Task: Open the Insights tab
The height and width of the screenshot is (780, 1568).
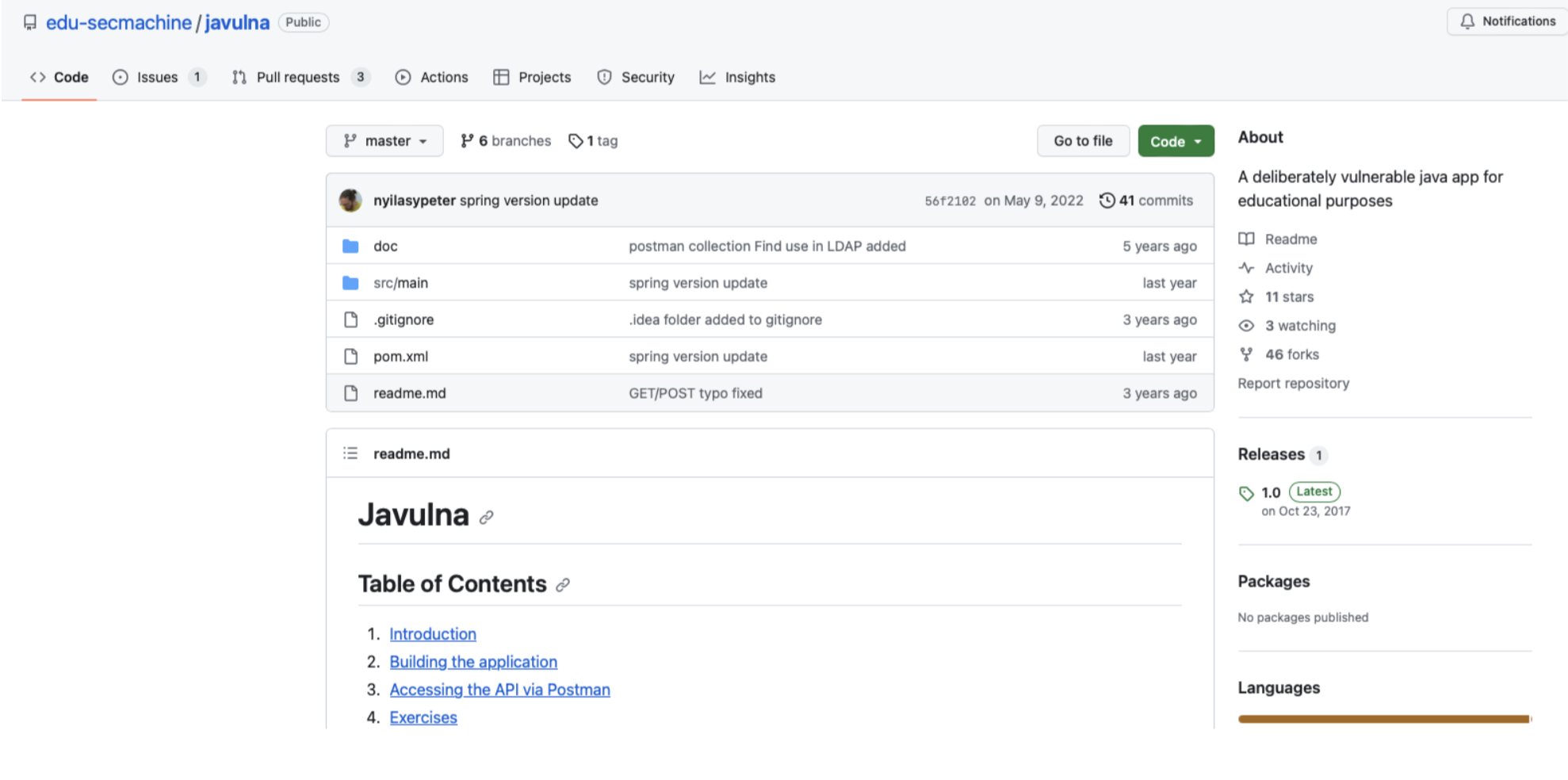Action: pos(737,77)
